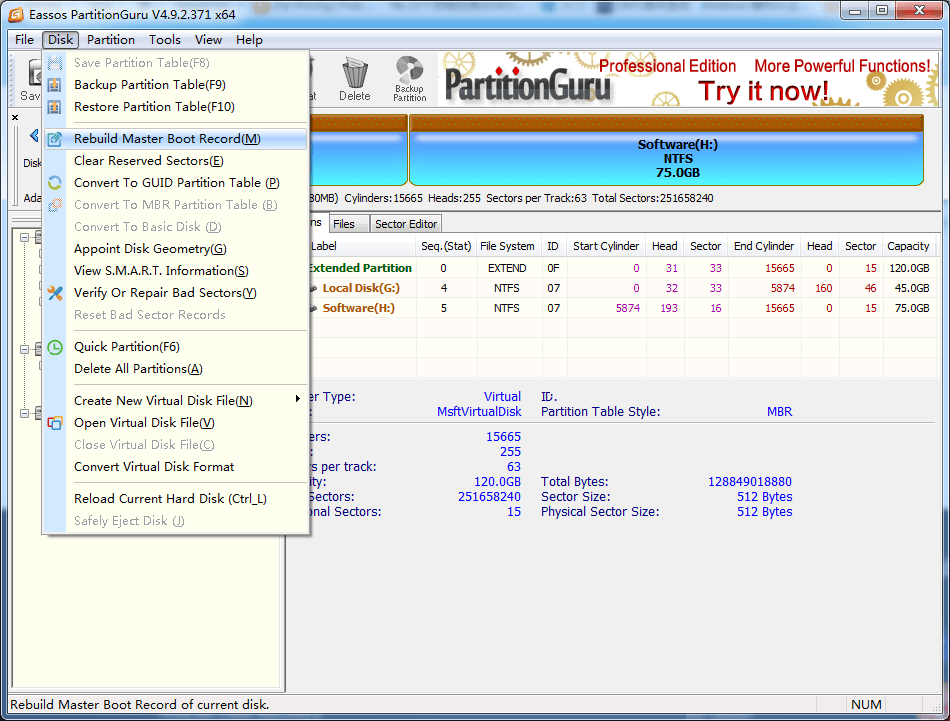
Task: Select Restore Partition Table(F10) entry
Action: (154, 107)
